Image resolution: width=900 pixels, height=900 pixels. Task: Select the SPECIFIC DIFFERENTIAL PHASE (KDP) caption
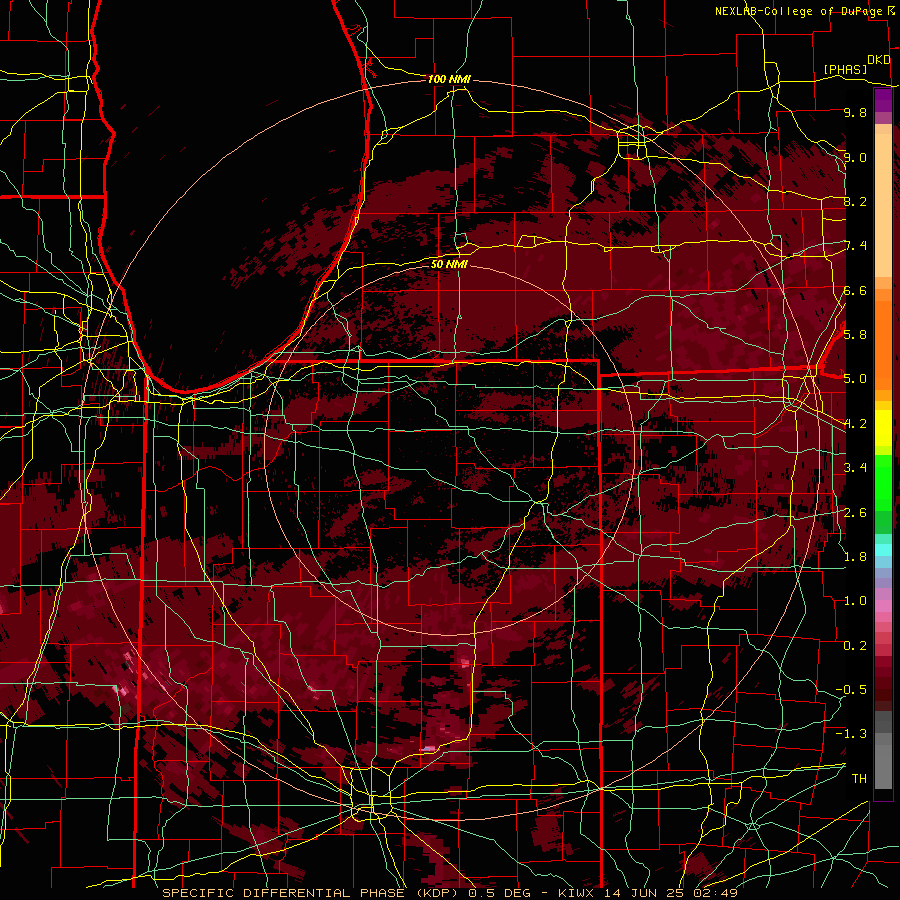click(x=312, y=893)
